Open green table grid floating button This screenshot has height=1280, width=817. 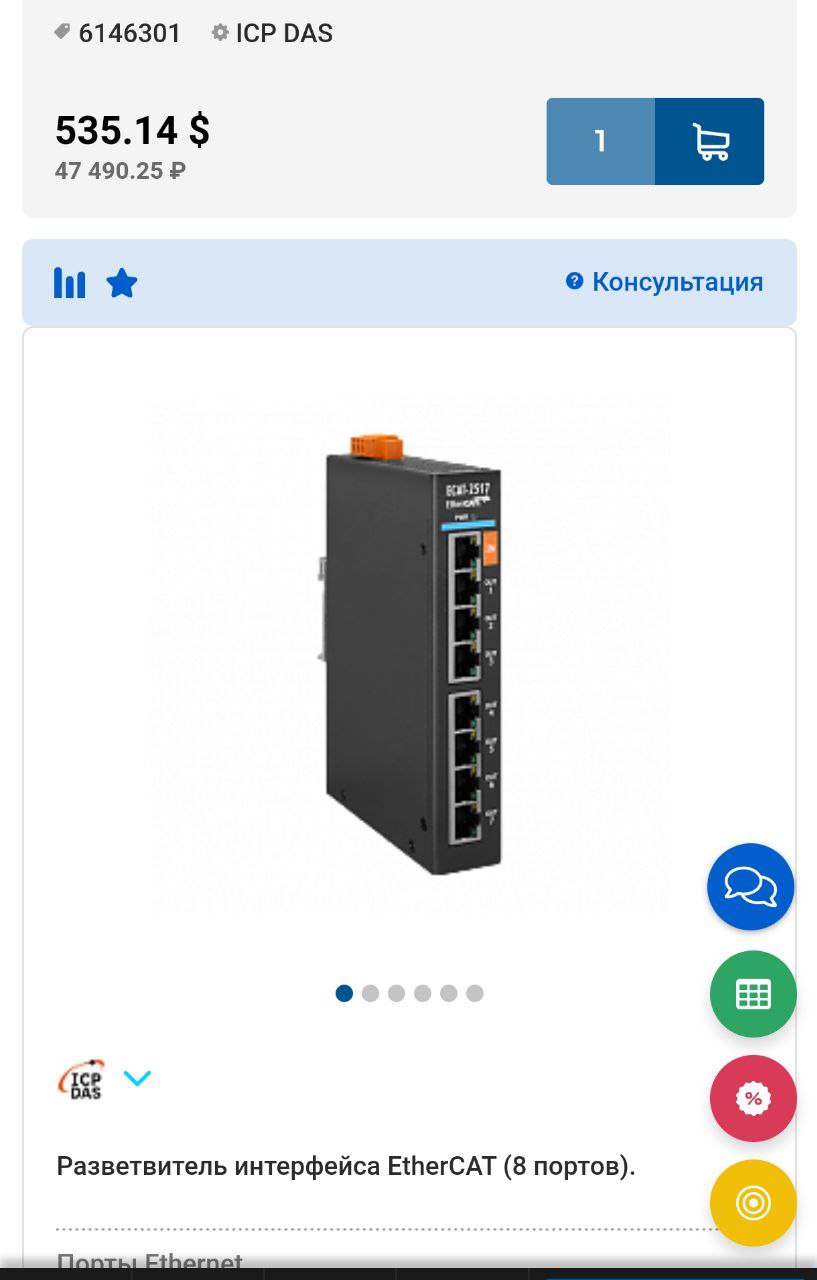point(753,994)
